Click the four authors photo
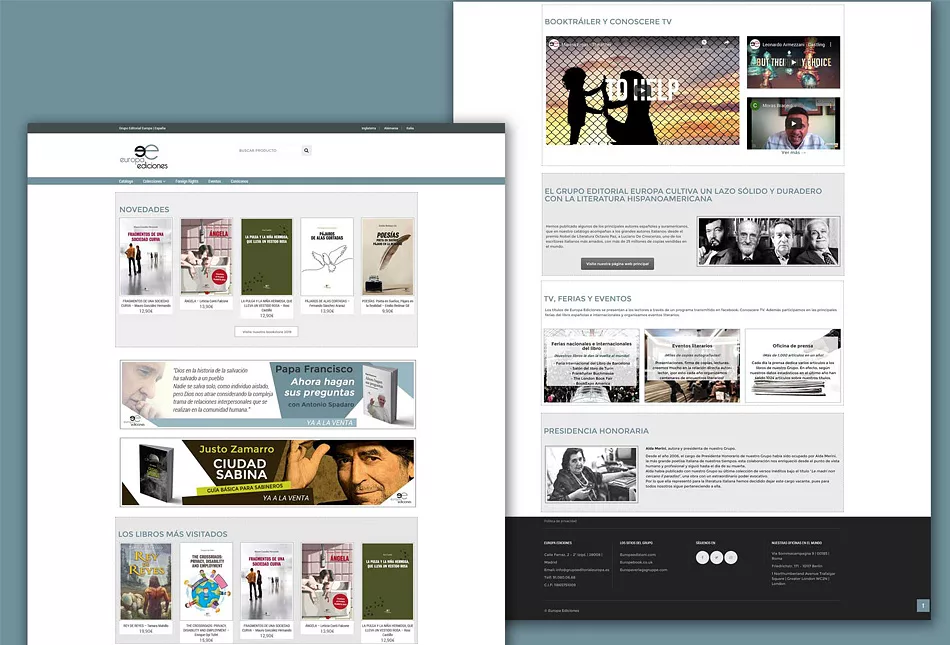 coord(769,241)
